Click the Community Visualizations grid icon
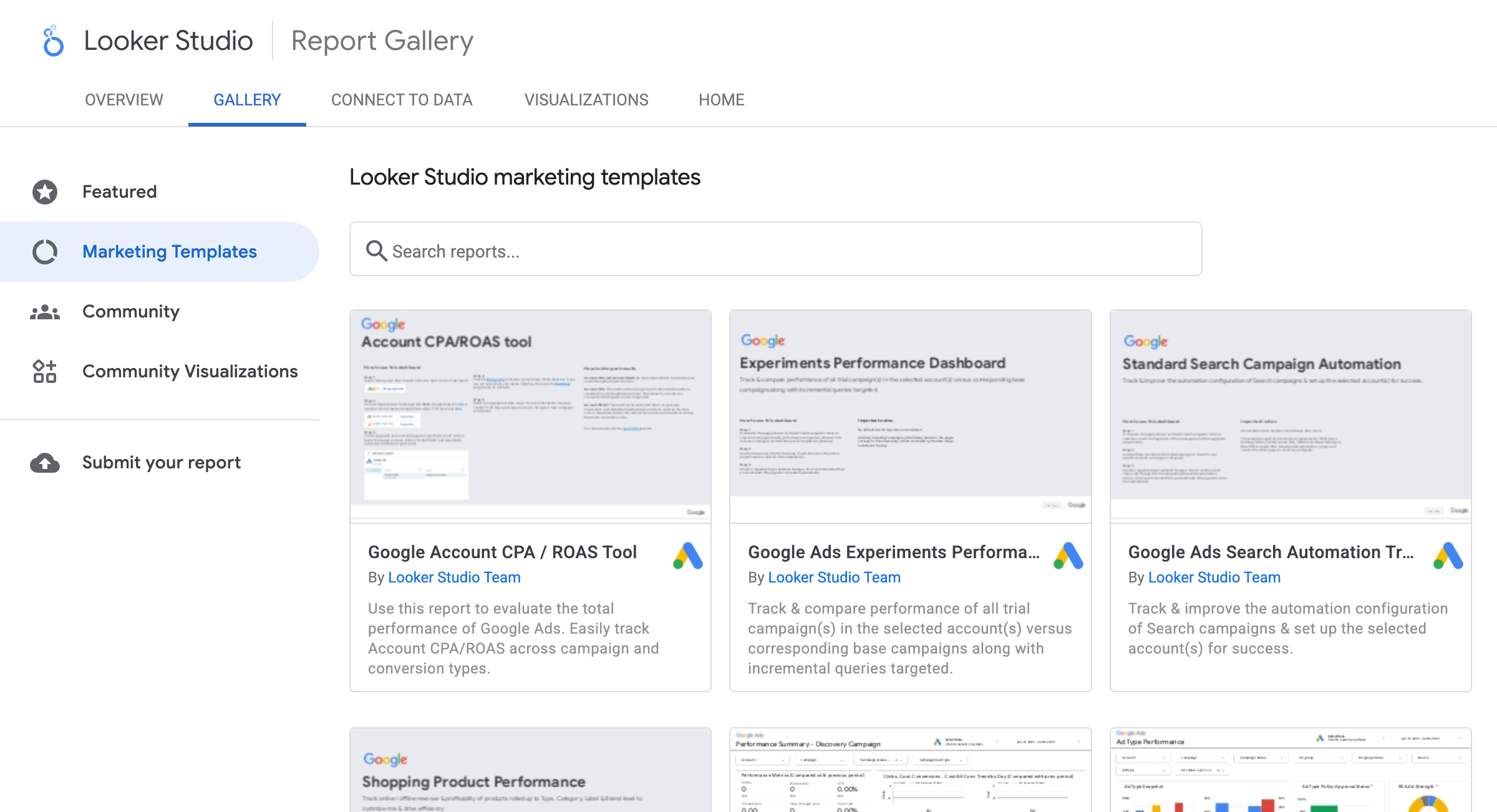The image size is (1497, 812). point(44,371)
